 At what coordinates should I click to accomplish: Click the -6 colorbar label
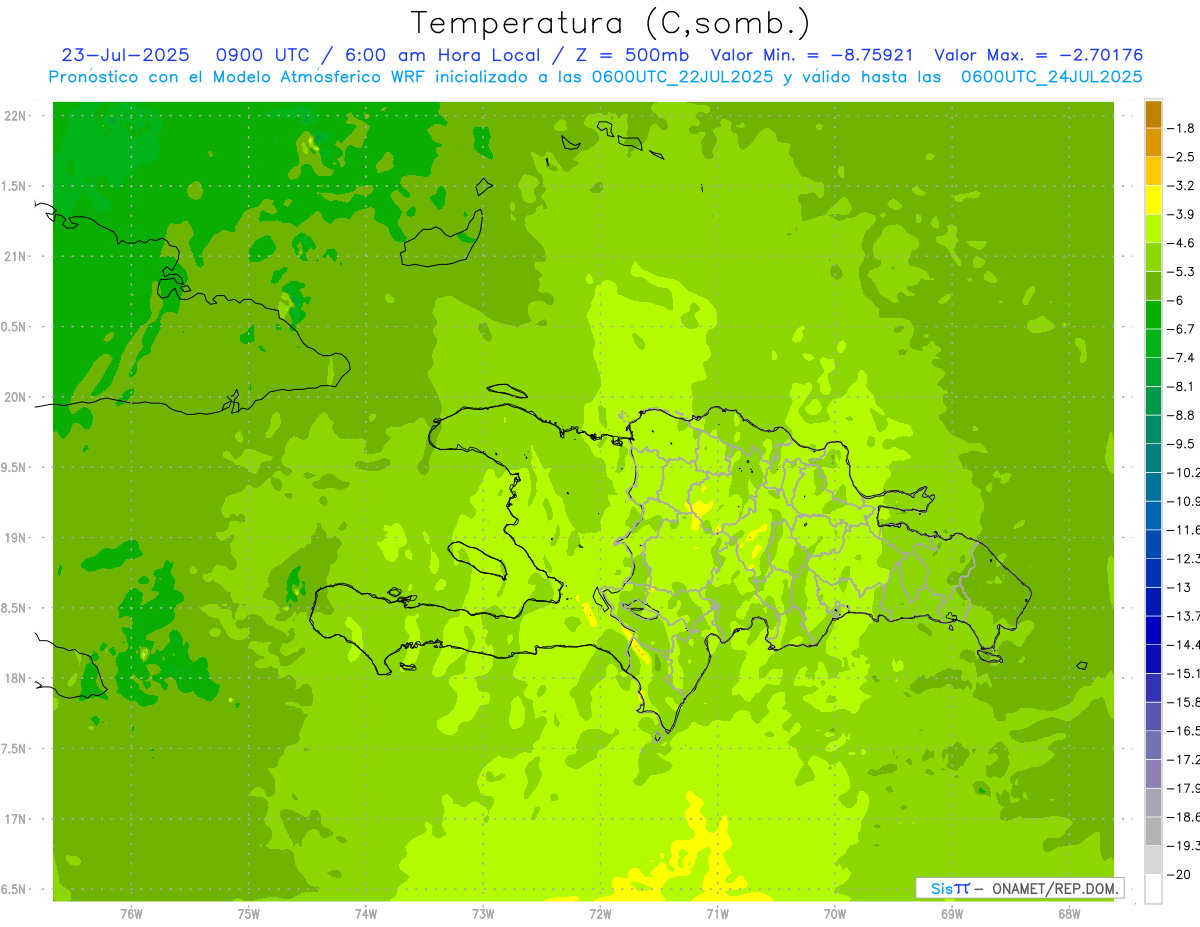(1175, 300)
